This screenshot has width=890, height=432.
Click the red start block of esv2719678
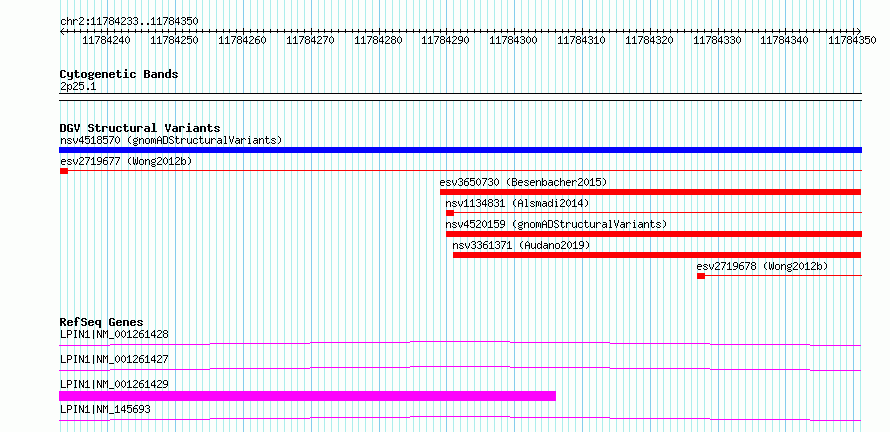coord(701,276)
